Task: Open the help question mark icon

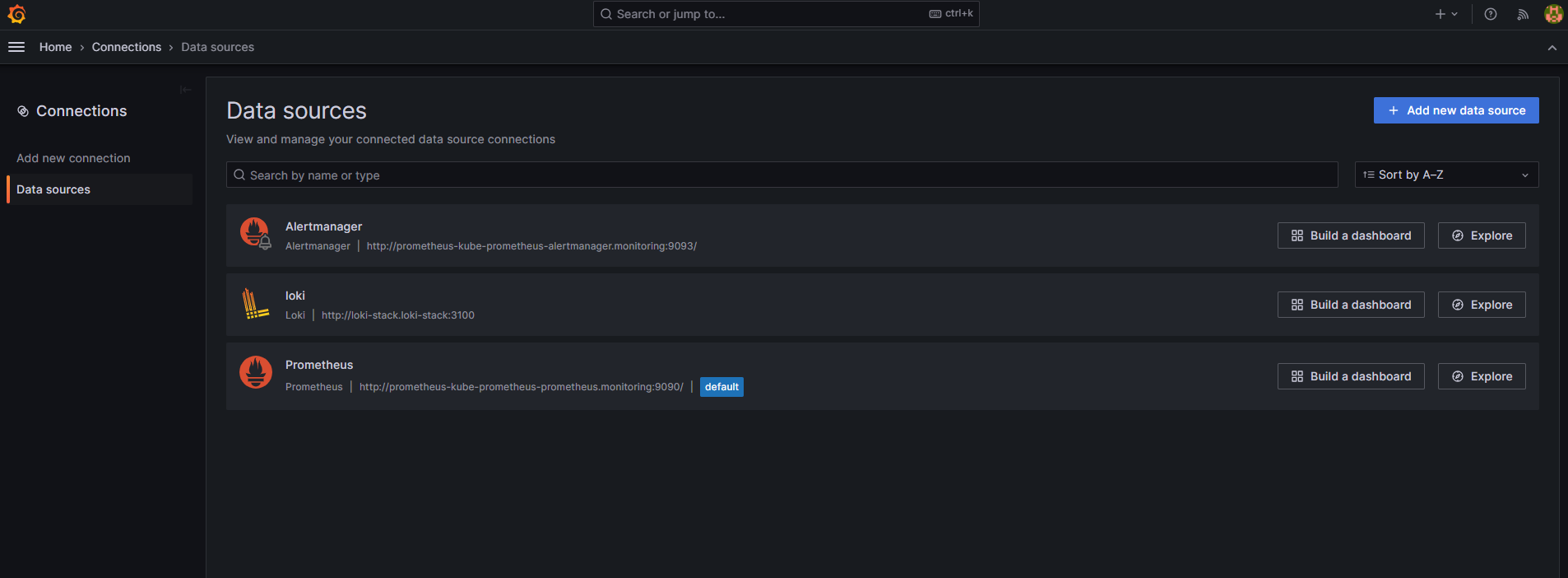Action: point(1490,14)
